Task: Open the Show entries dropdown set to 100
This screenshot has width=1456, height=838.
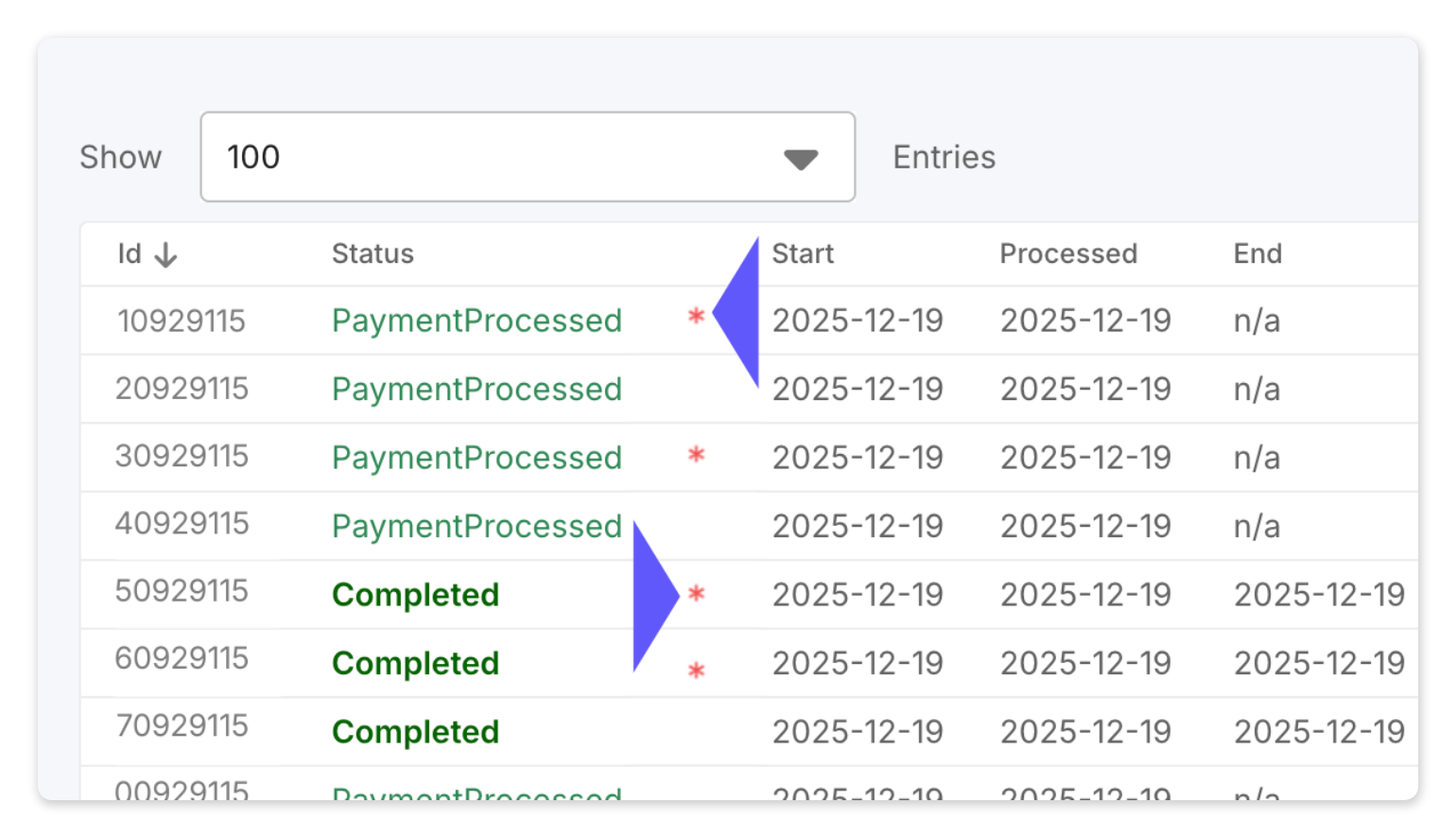Action: [x=527, y=157]
